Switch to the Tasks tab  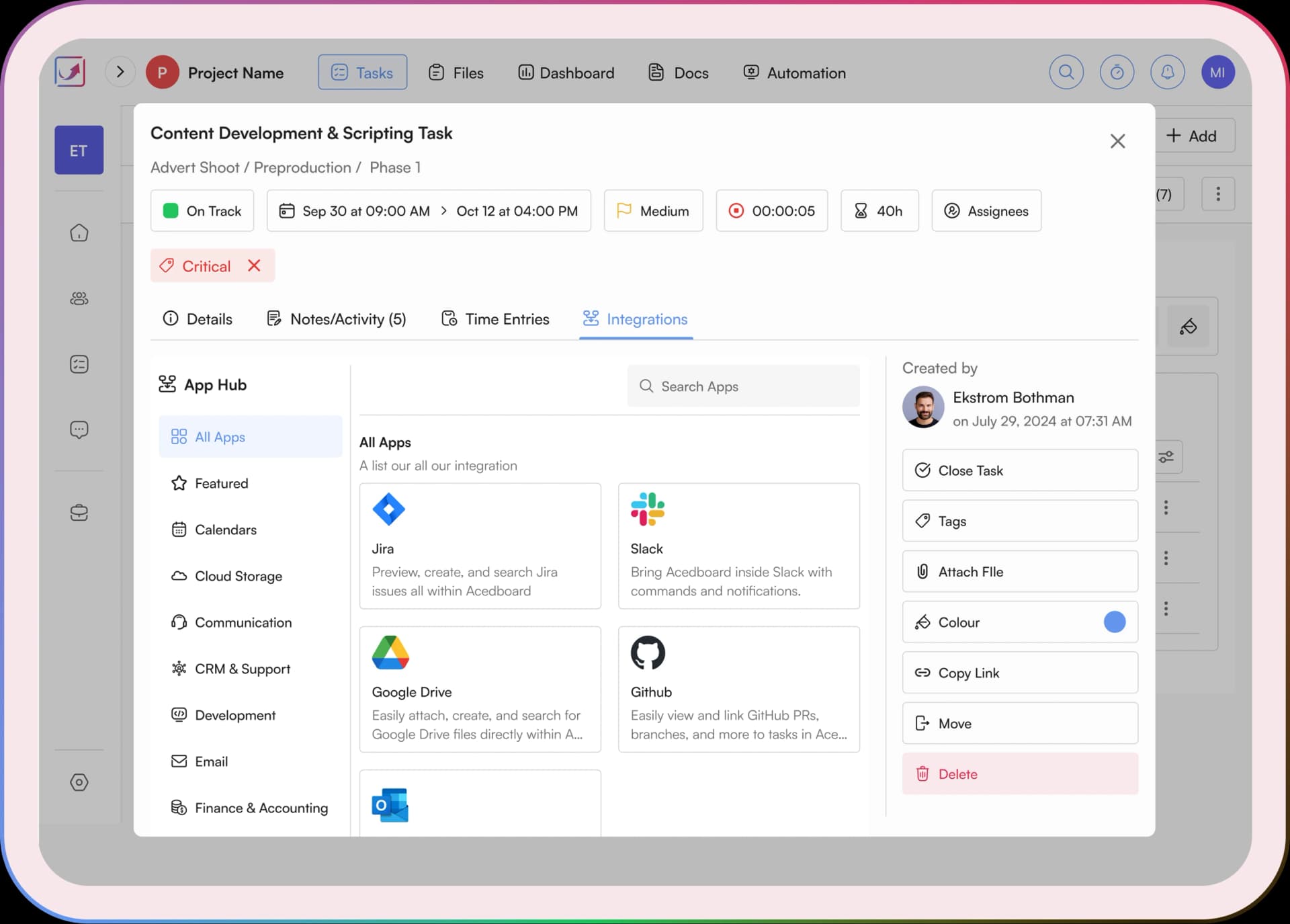(x=362, y=72)
